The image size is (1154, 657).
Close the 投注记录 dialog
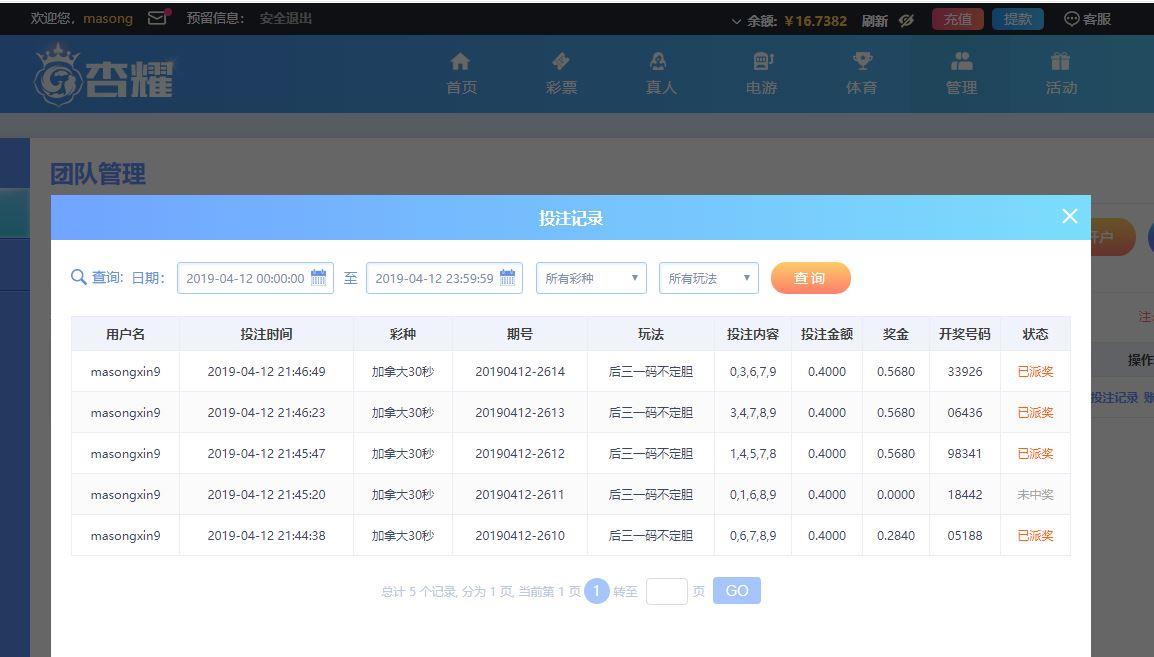(x=1069, y=216)
